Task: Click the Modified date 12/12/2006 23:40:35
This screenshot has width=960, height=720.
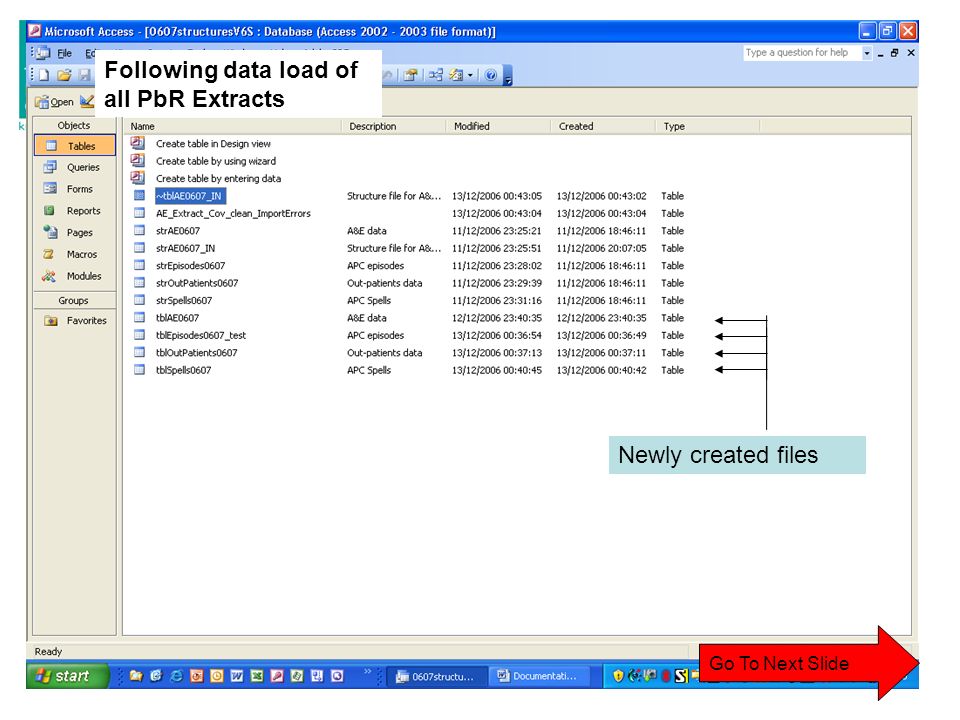Action: point(497,318)
